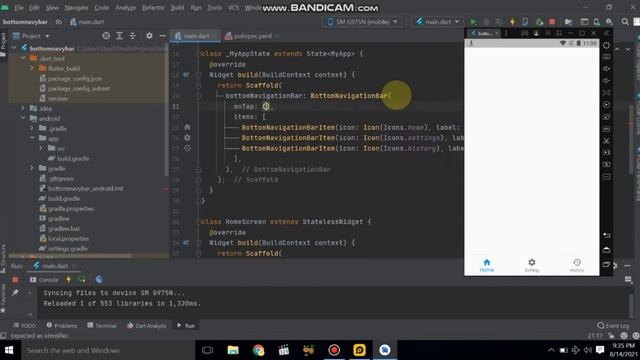Collapse all in Project panel toolbar
640x360 pixels.
[x=132, y=36]
